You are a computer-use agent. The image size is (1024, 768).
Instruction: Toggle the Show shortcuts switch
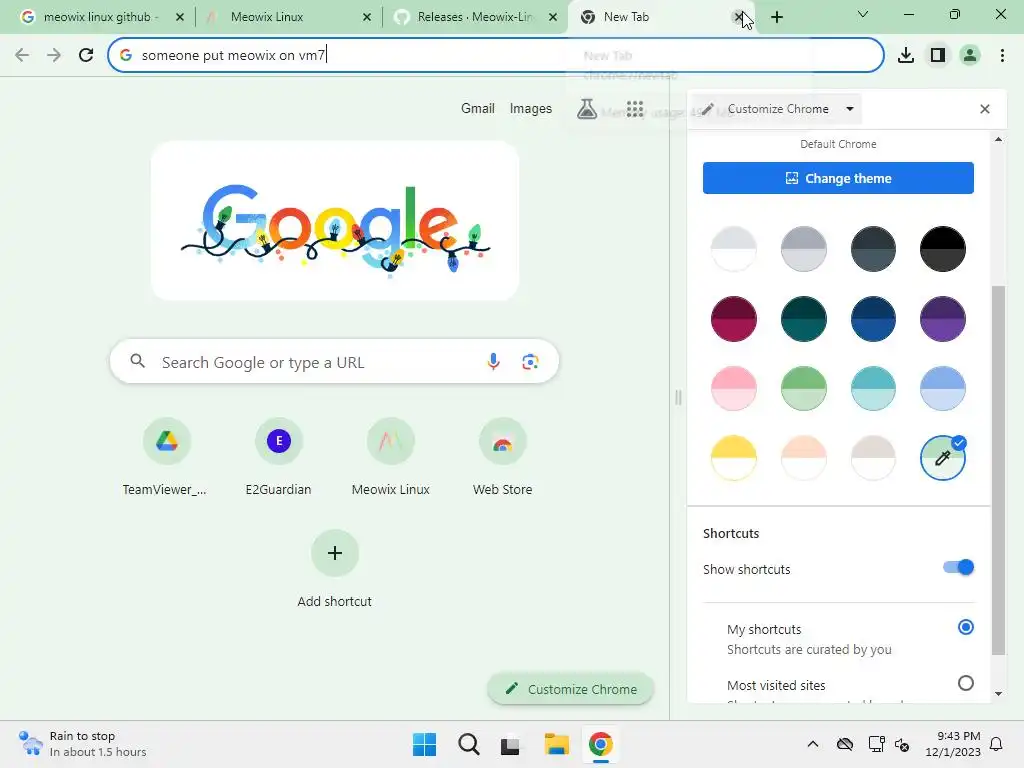coord(958,568)
